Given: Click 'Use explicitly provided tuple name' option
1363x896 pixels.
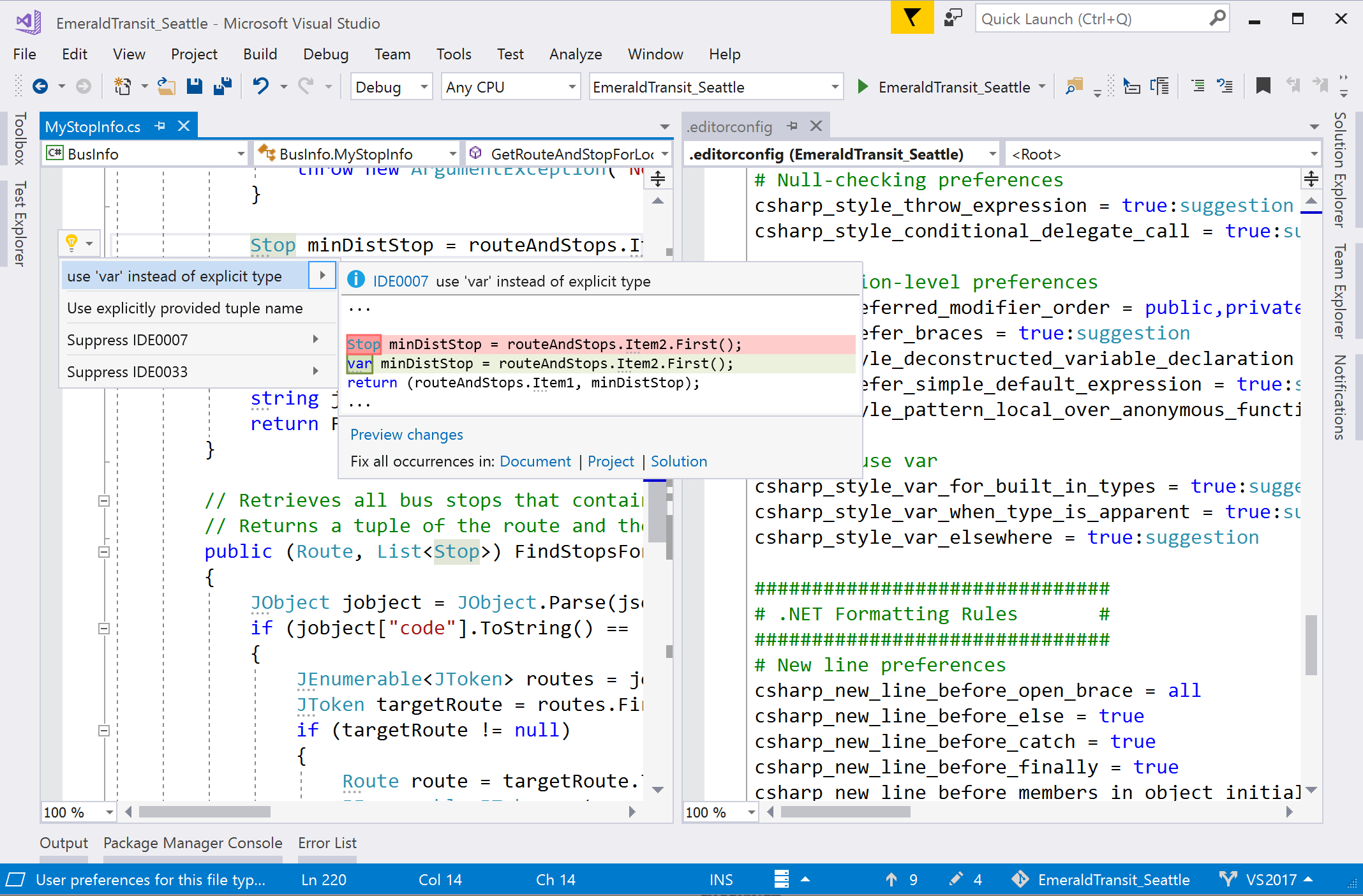Looking at the screenshot, I should click(184, 307).
